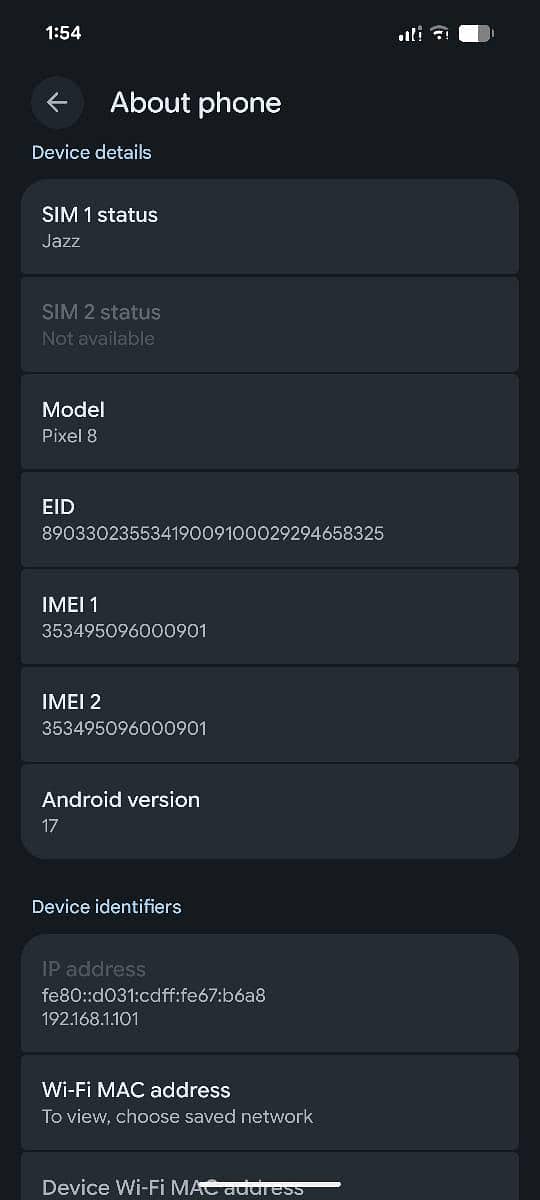Open the greyed-out SIM 2 status entry
The width and height of the screenshot is (540, 1200).
coord(270,324)
